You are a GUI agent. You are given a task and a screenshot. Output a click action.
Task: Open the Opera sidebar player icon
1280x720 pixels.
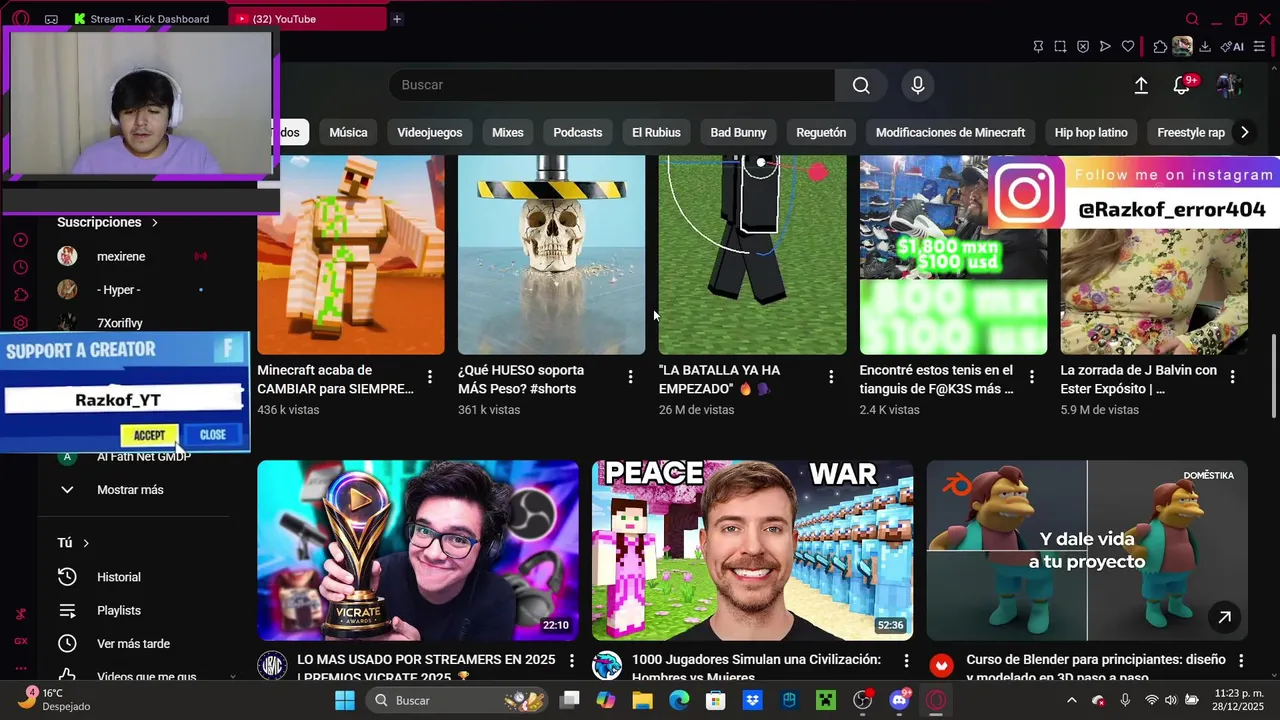[x=21, y=240]
